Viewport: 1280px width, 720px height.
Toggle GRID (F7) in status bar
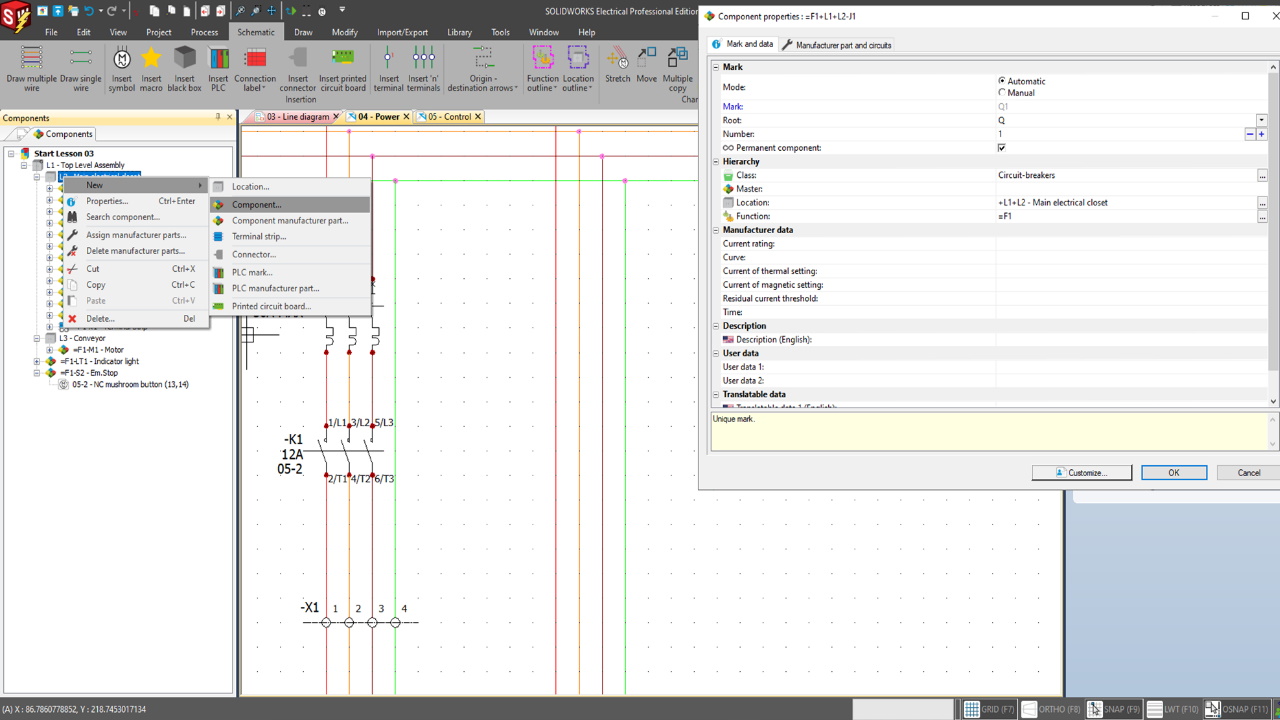(x=989, y=709)
